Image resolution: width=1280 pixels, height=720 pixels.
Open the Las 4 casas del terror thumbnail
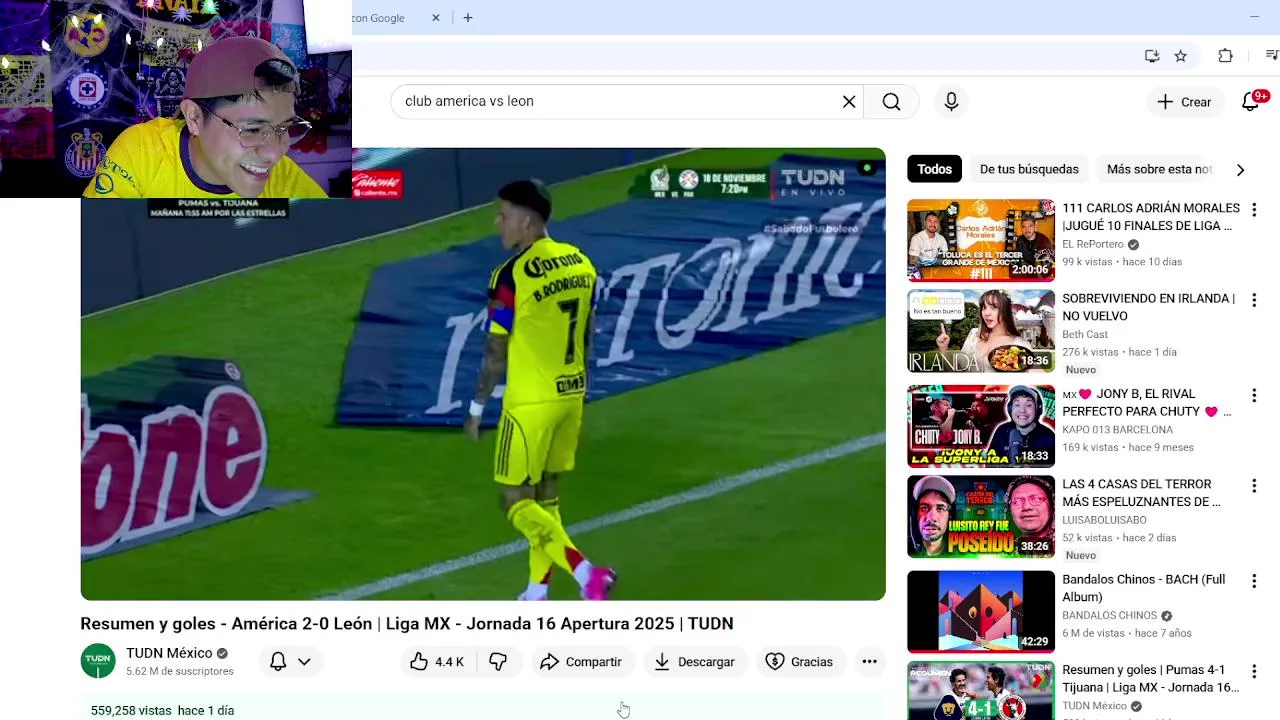981,517
